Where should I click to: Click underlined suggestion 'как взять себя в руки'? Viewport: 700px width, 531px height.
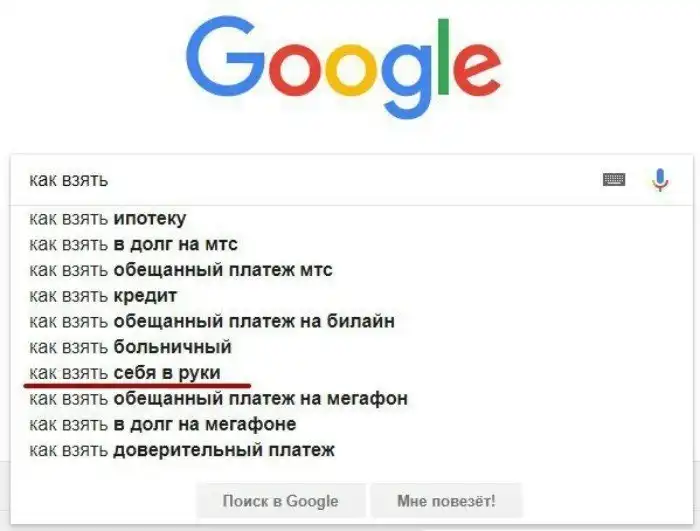(125, 373)
